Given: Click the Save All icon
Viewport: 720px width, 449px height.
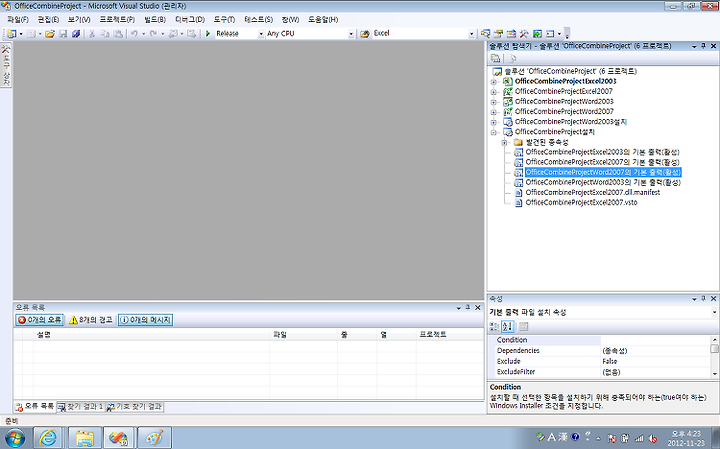Looking at the screenshot, I should click(x=76, y=34).
